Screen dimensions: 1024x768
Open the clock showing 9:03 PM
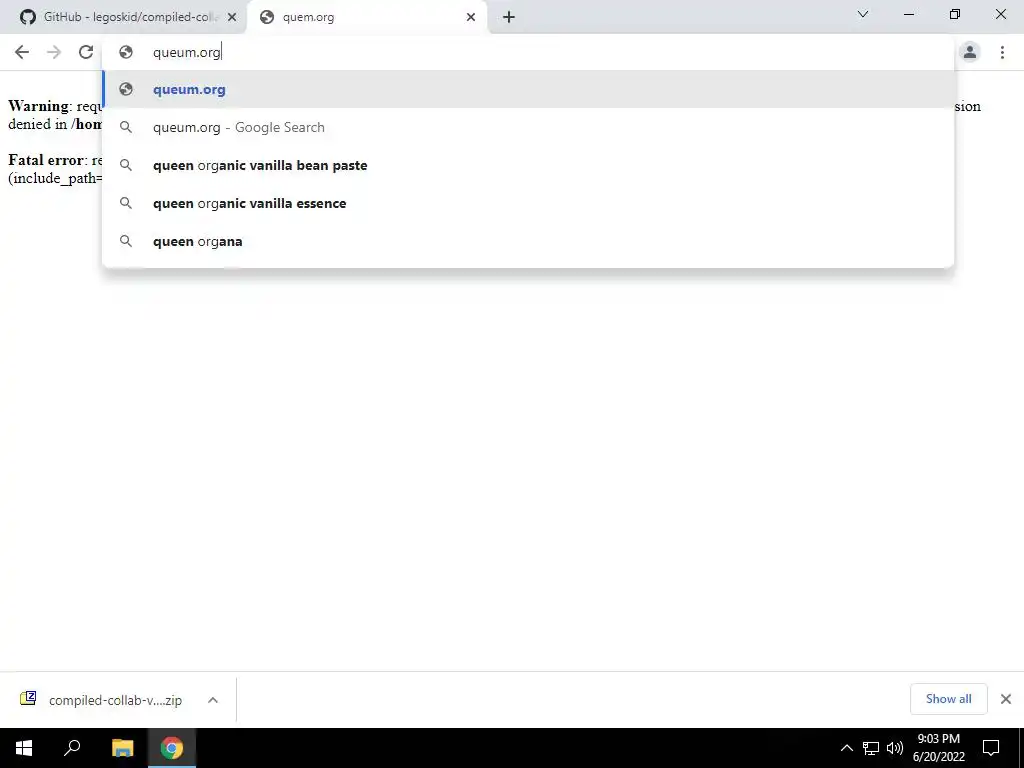(938, 748)
